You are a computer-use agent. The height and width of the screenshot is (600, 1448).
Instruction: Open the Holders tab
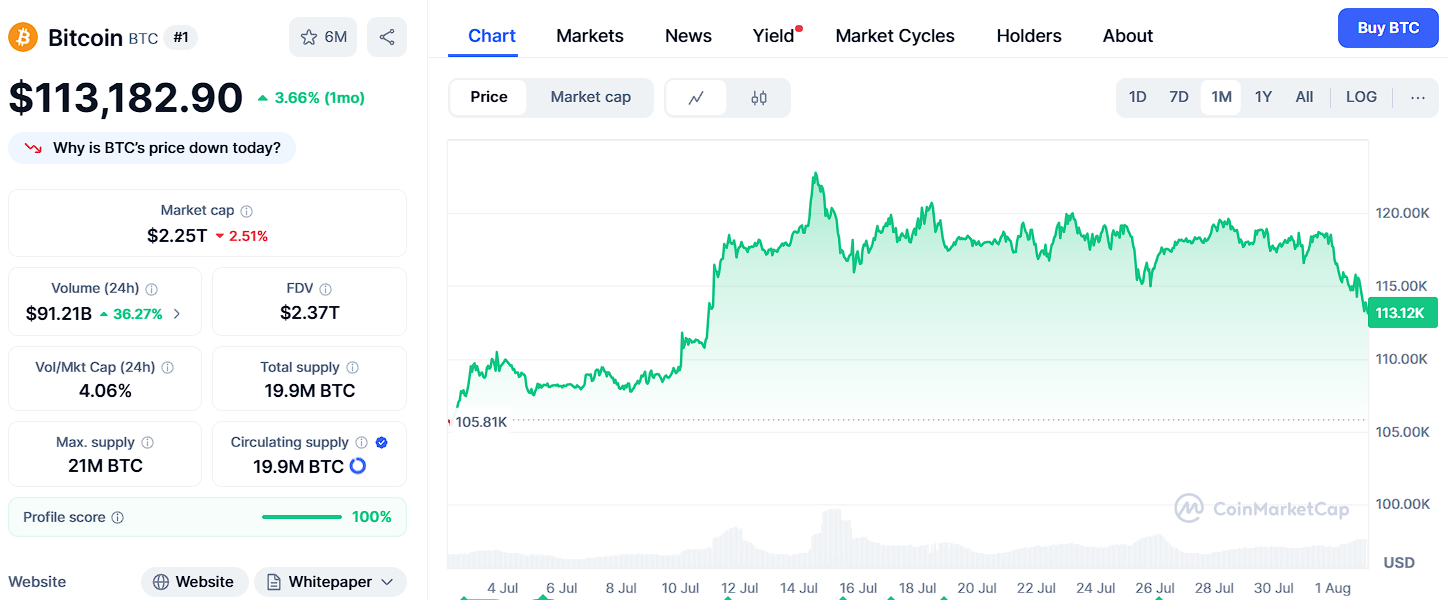pyautogui.click(x=1029, y=36)
